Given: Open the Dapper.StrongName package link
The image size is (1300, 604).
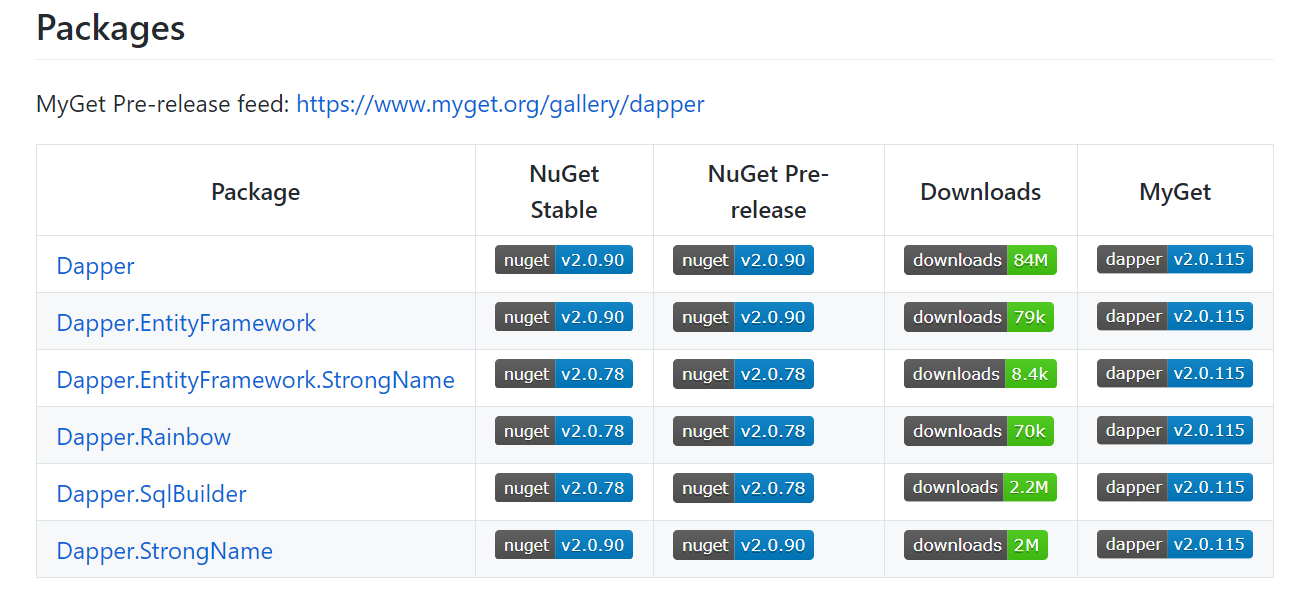Looking at the screenshot, I should pyautogui.click(x=164, y=551).
